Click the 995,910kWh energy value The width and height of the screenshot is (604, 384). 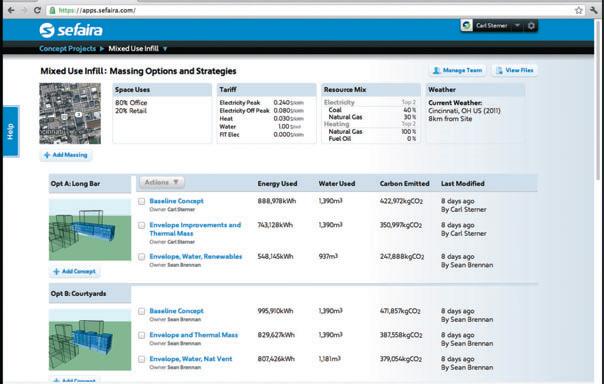[275, 311]
